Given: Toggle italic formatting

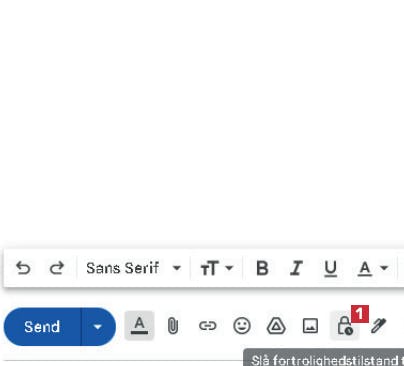Looking at the screenshot, I should (296, 268).
